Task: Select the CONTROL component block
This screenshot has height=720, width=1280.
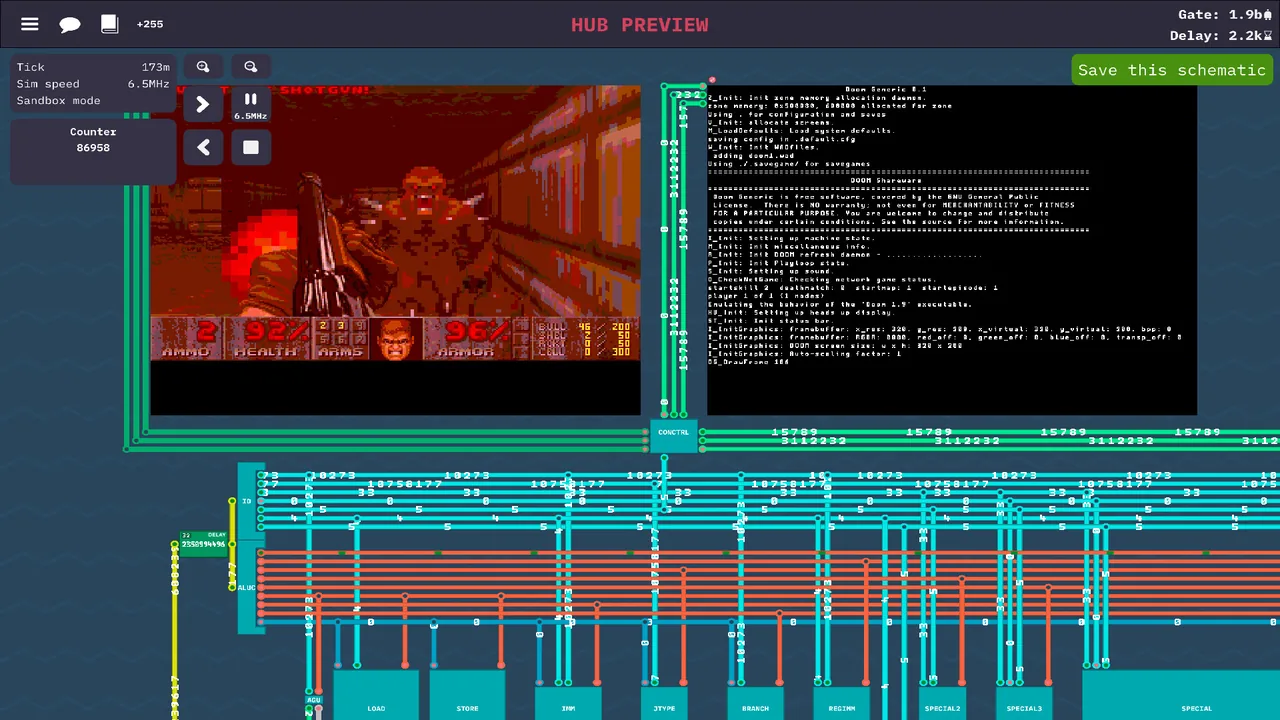Action: pos(674,437)
